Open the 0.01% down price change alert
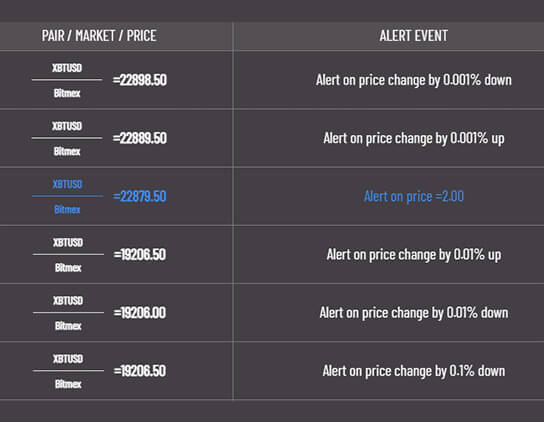The image size is (544, 422). coord(414,313)
